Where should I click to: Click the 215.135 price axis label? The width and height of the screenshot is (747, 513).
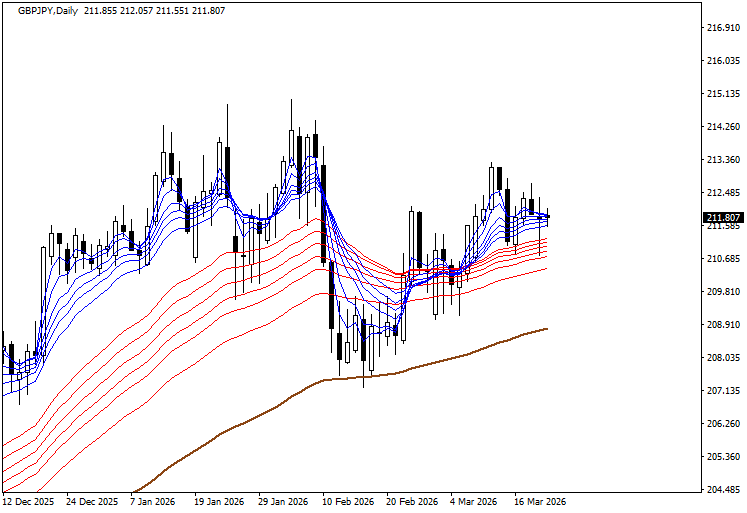pyautogui.click(x=722, y=94)
